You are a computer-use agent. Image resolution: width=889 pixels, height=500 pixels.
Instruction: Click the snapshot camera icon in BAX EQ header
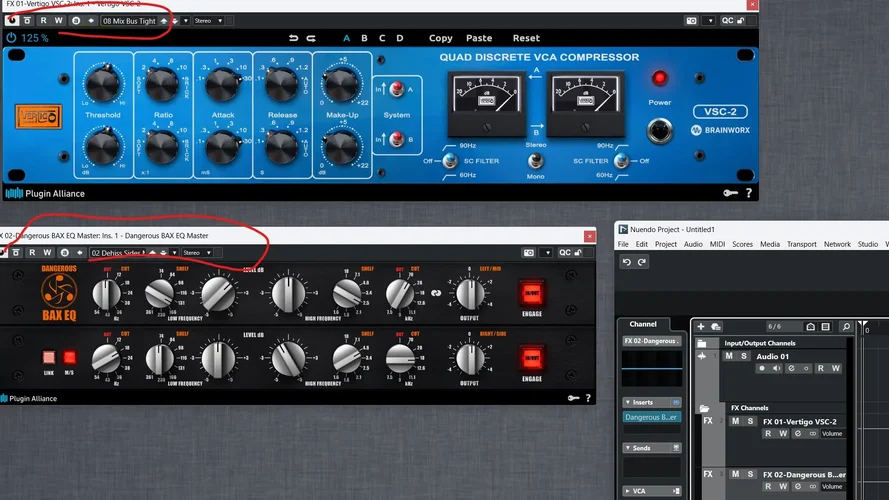(x=529, y=253)
